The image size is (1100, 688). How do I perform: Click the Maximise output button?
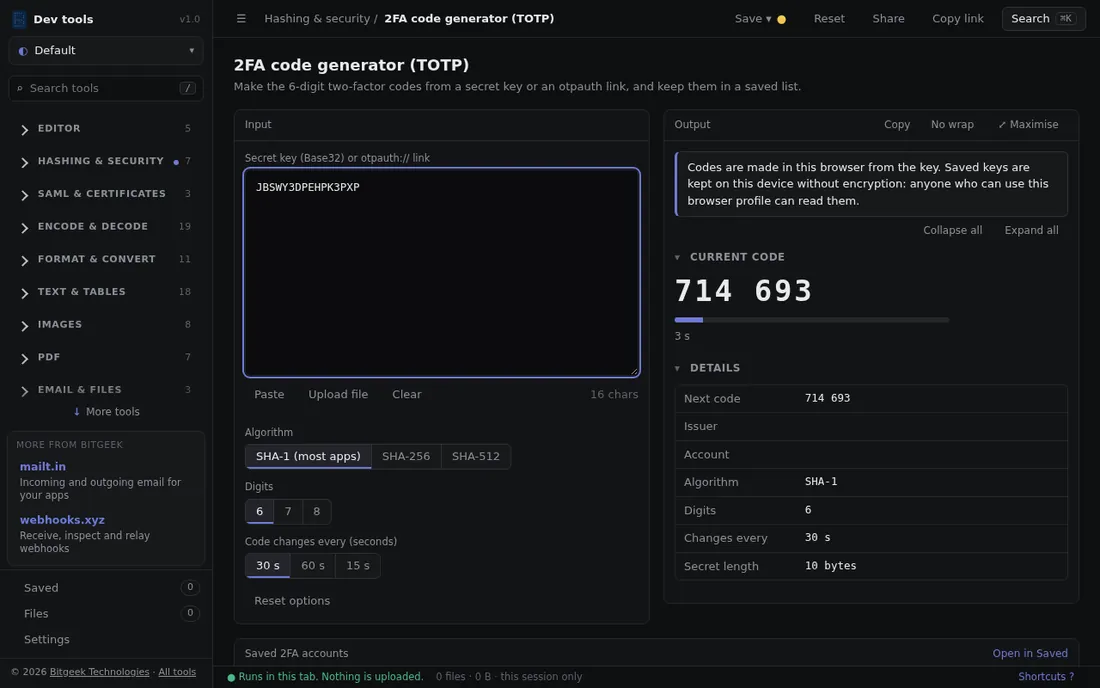(x=1028, y=124)
